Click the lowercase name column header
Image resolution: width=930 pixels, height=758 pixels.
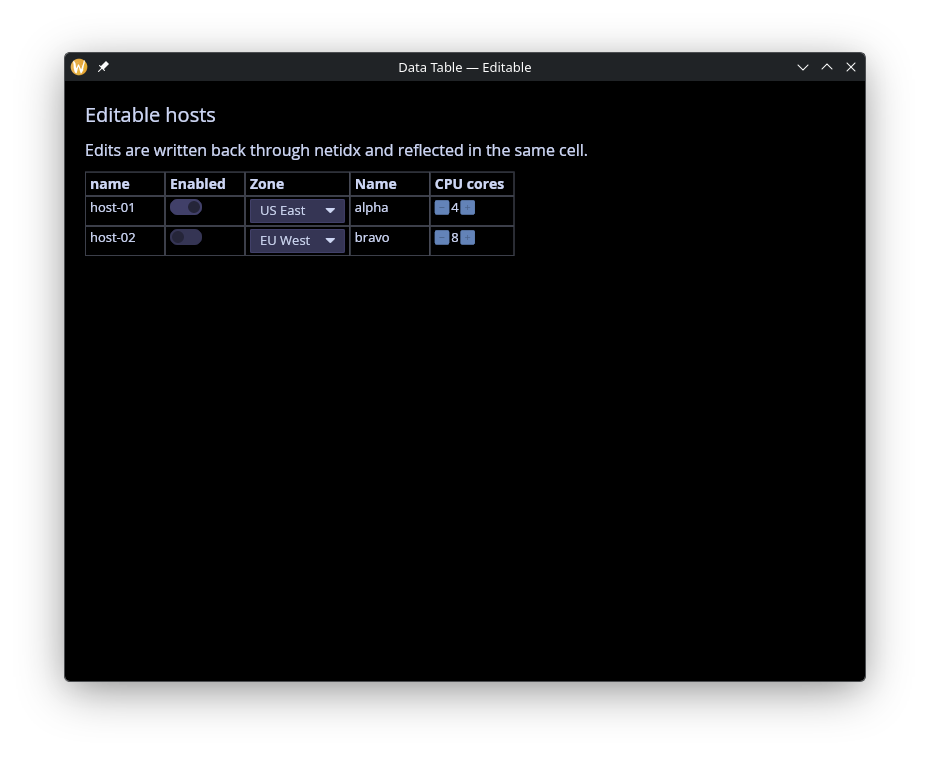(x=110, y=184)
